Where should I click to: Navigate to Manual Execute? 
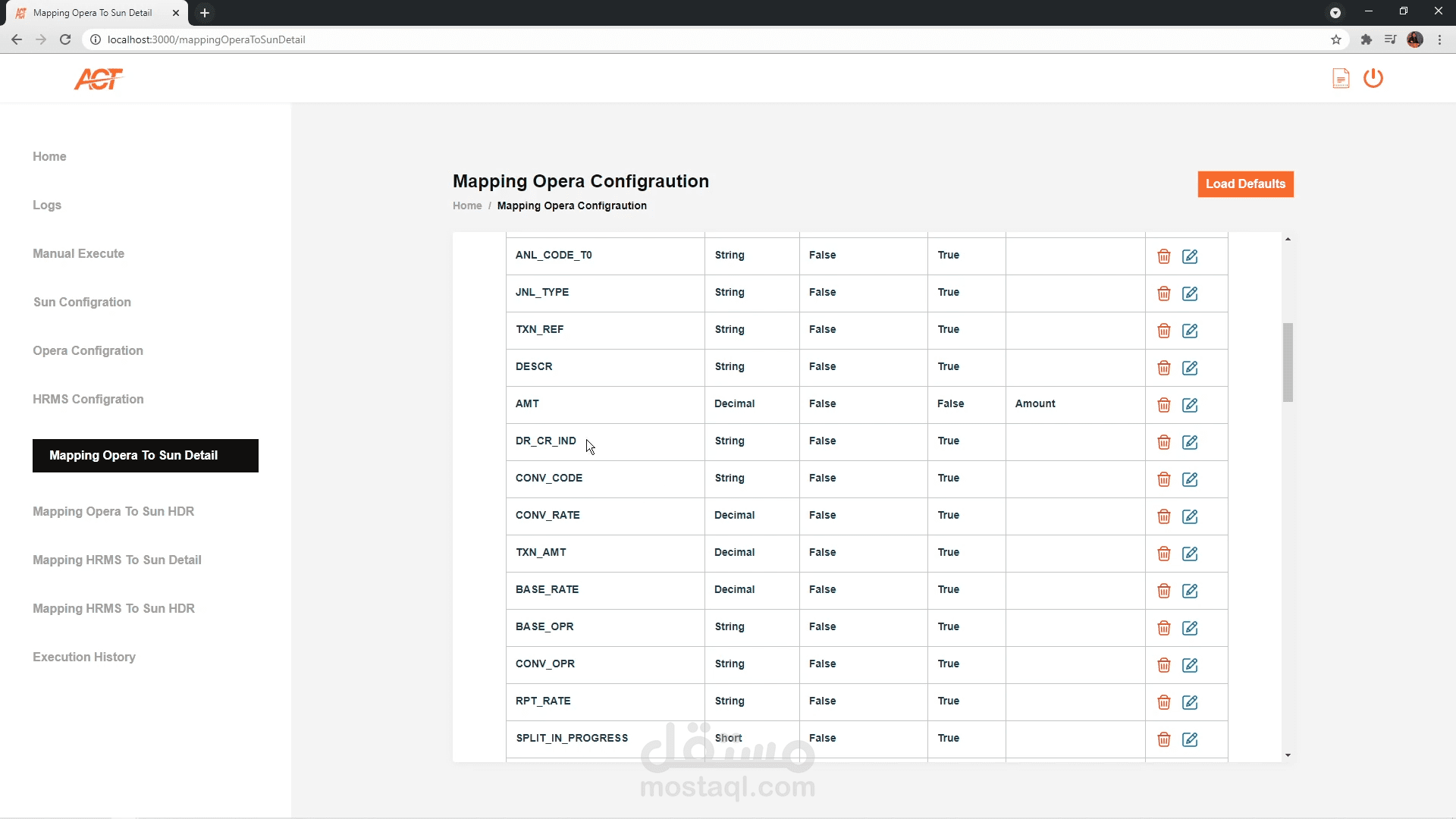point(78,253)
